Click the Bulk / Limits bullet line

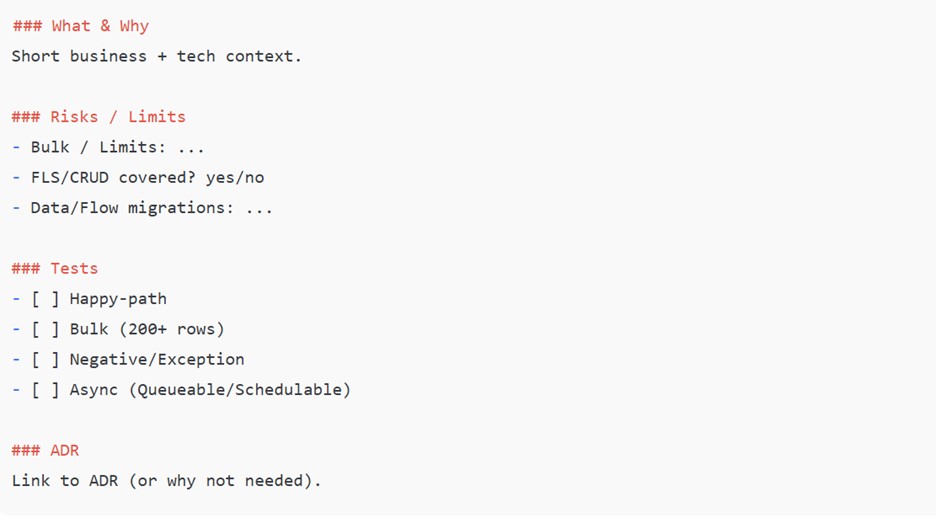coord(108,147)
